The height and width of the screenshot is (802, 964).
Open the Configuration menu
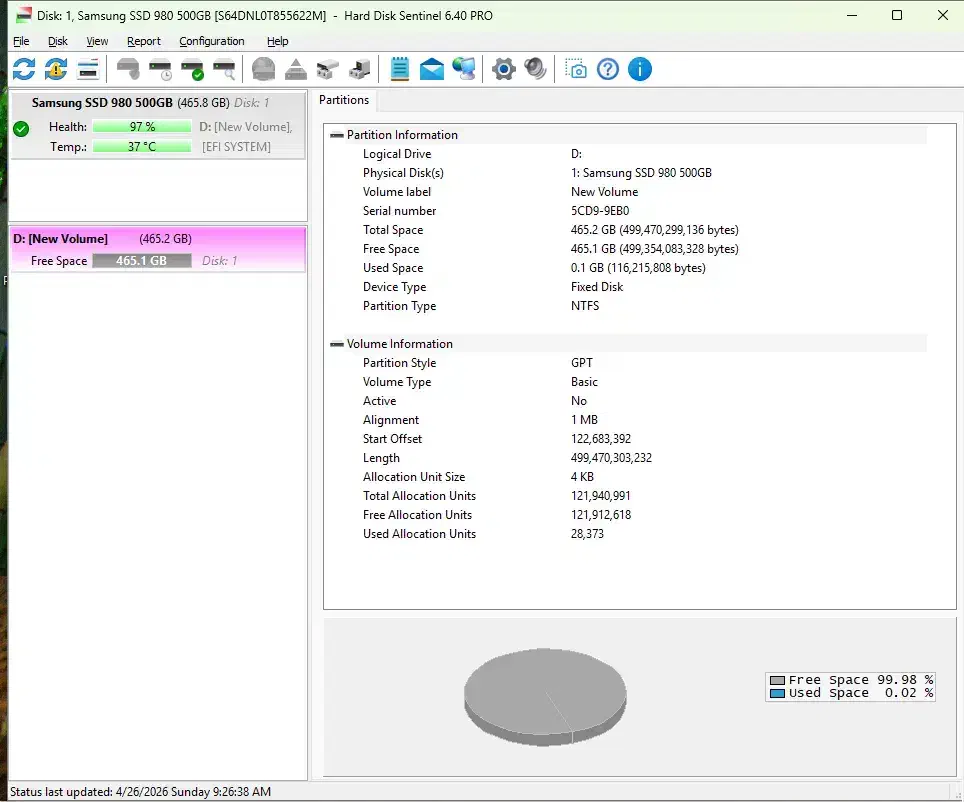tap(211, 41)
